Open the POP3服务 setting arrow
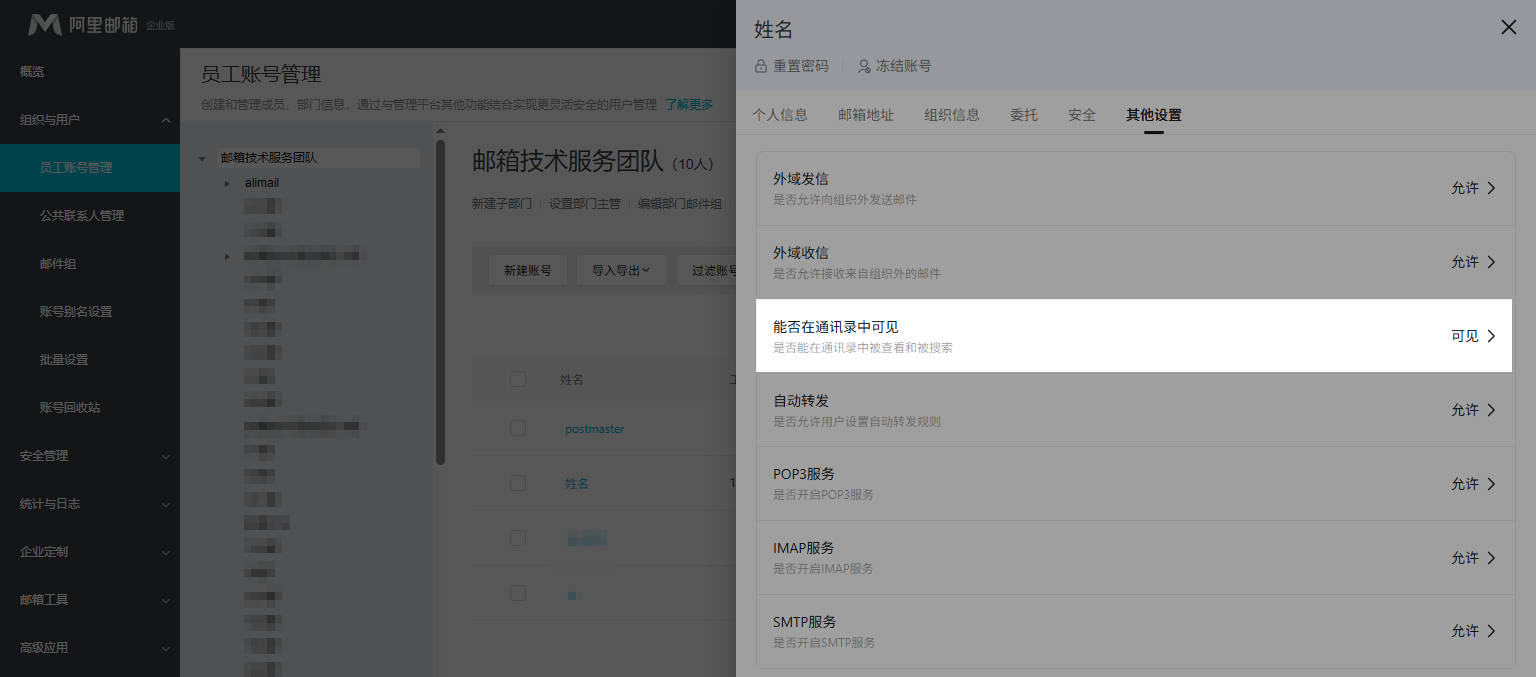The image size is (1536, 677). point(1491,484)
